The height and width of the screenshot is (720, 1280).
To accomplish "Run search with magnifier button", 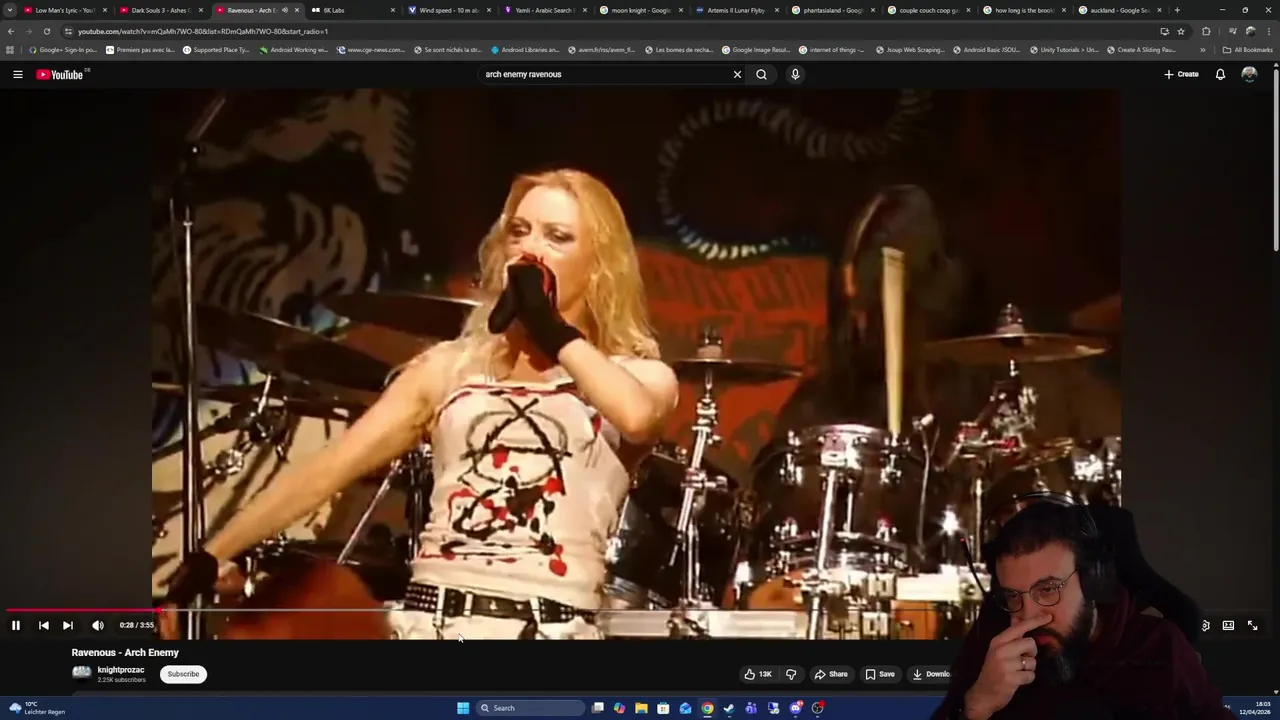I will [762, 74].
